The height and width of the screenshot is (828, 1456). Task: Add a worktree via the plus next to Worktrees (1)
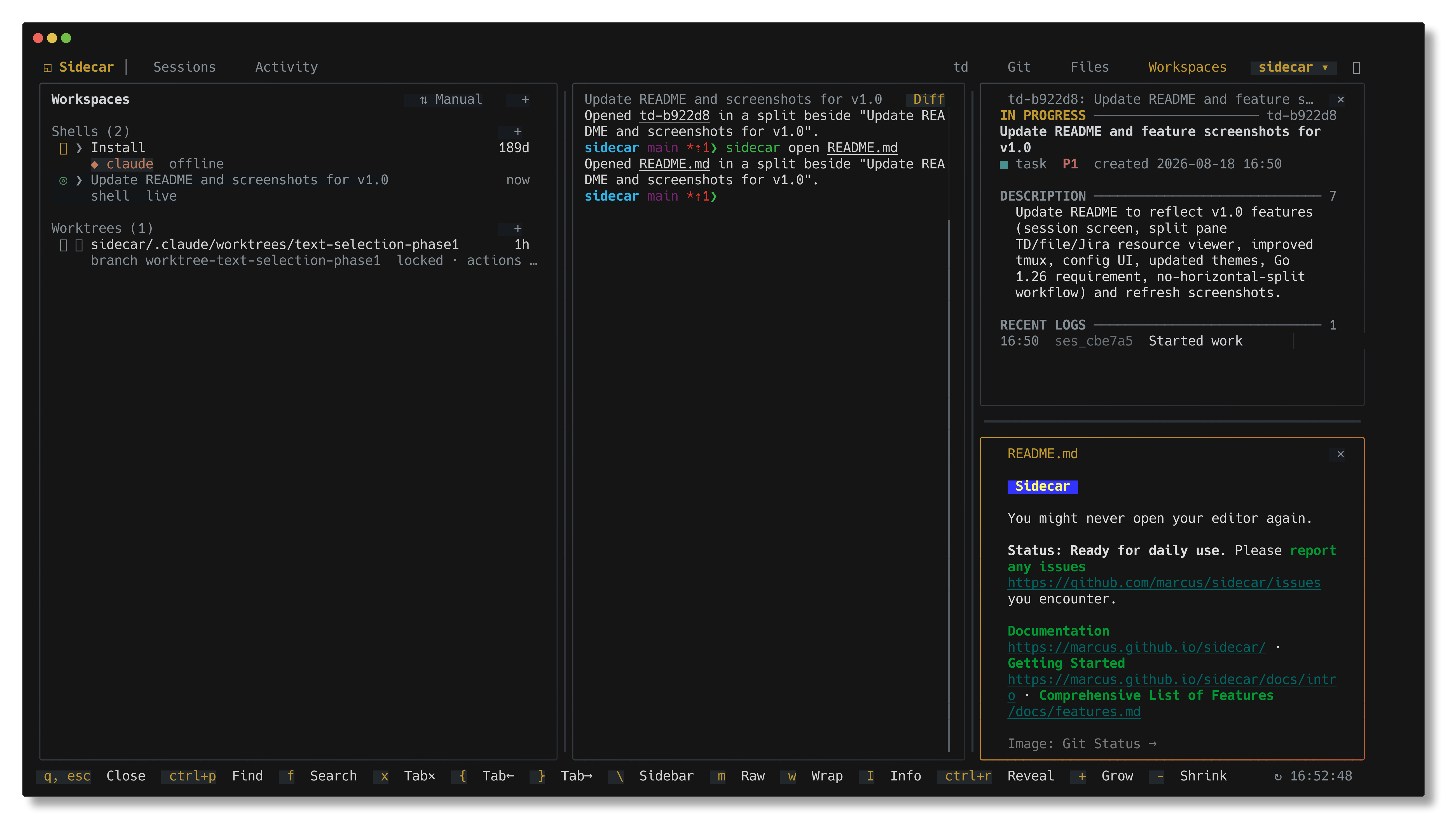[x=517, y=229]
